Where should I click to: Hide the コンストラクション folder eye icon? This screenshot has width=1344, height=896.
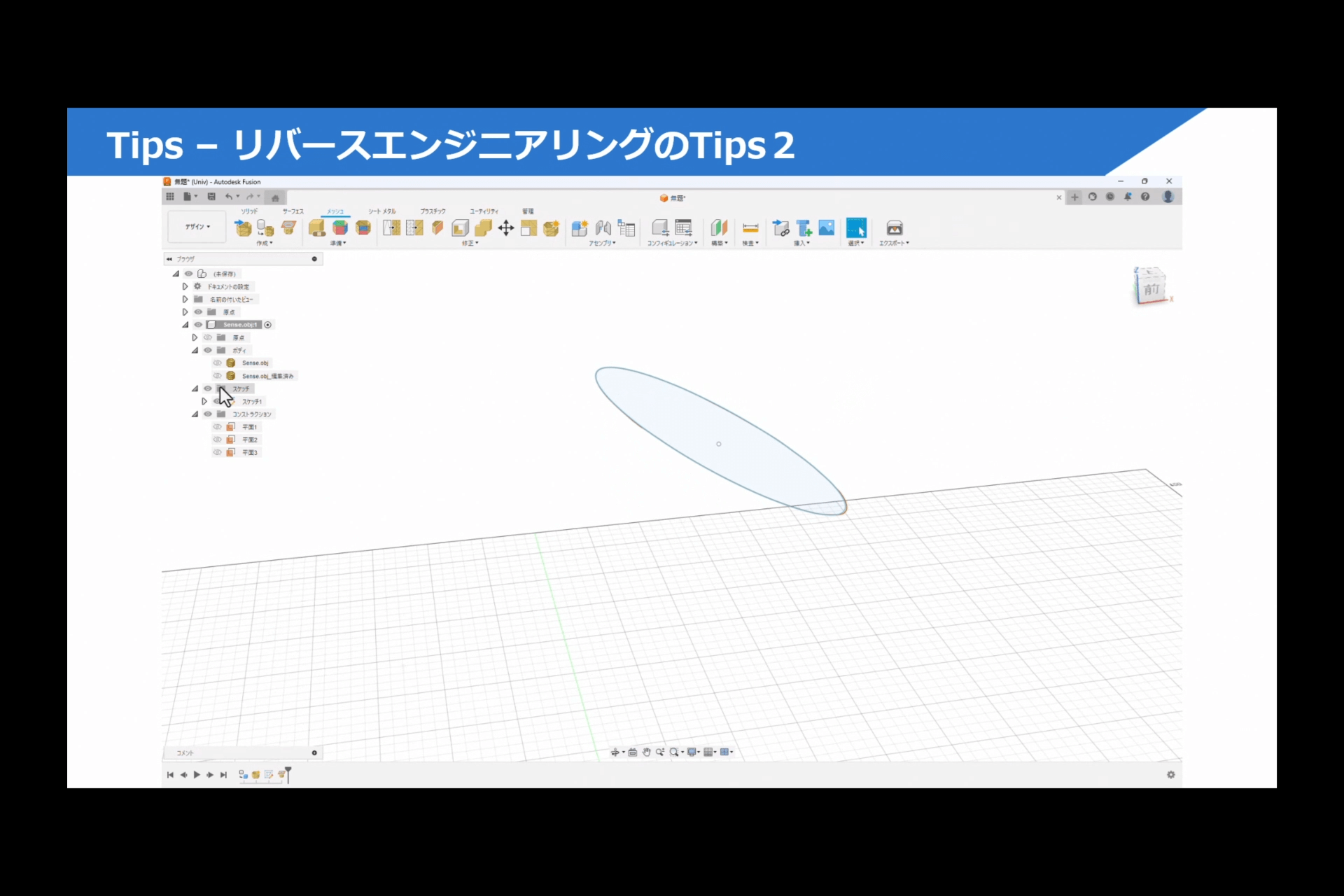[208, 414]
